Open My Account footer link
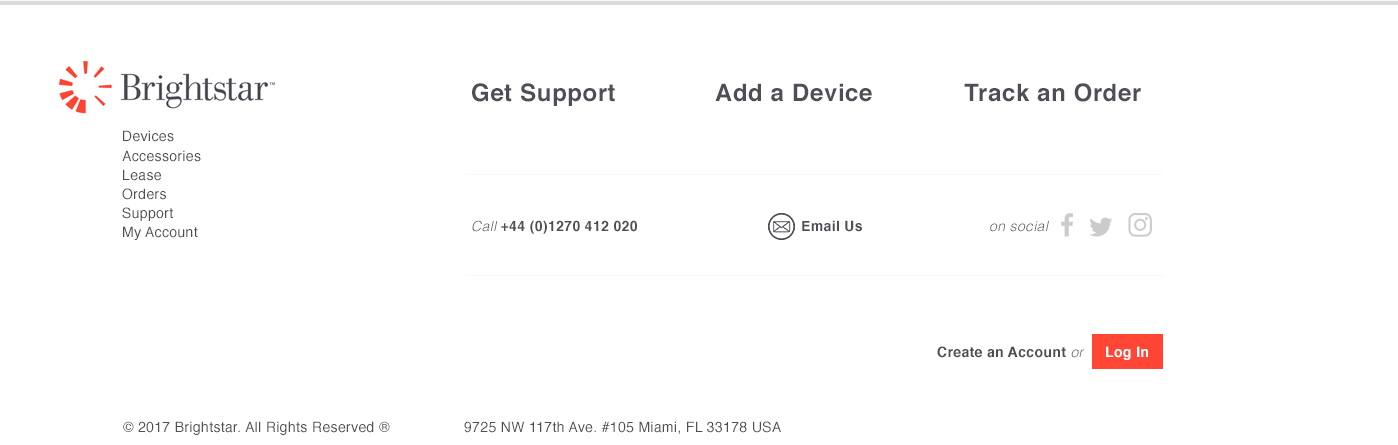The image size is (1398, 445). coord(160,232)
